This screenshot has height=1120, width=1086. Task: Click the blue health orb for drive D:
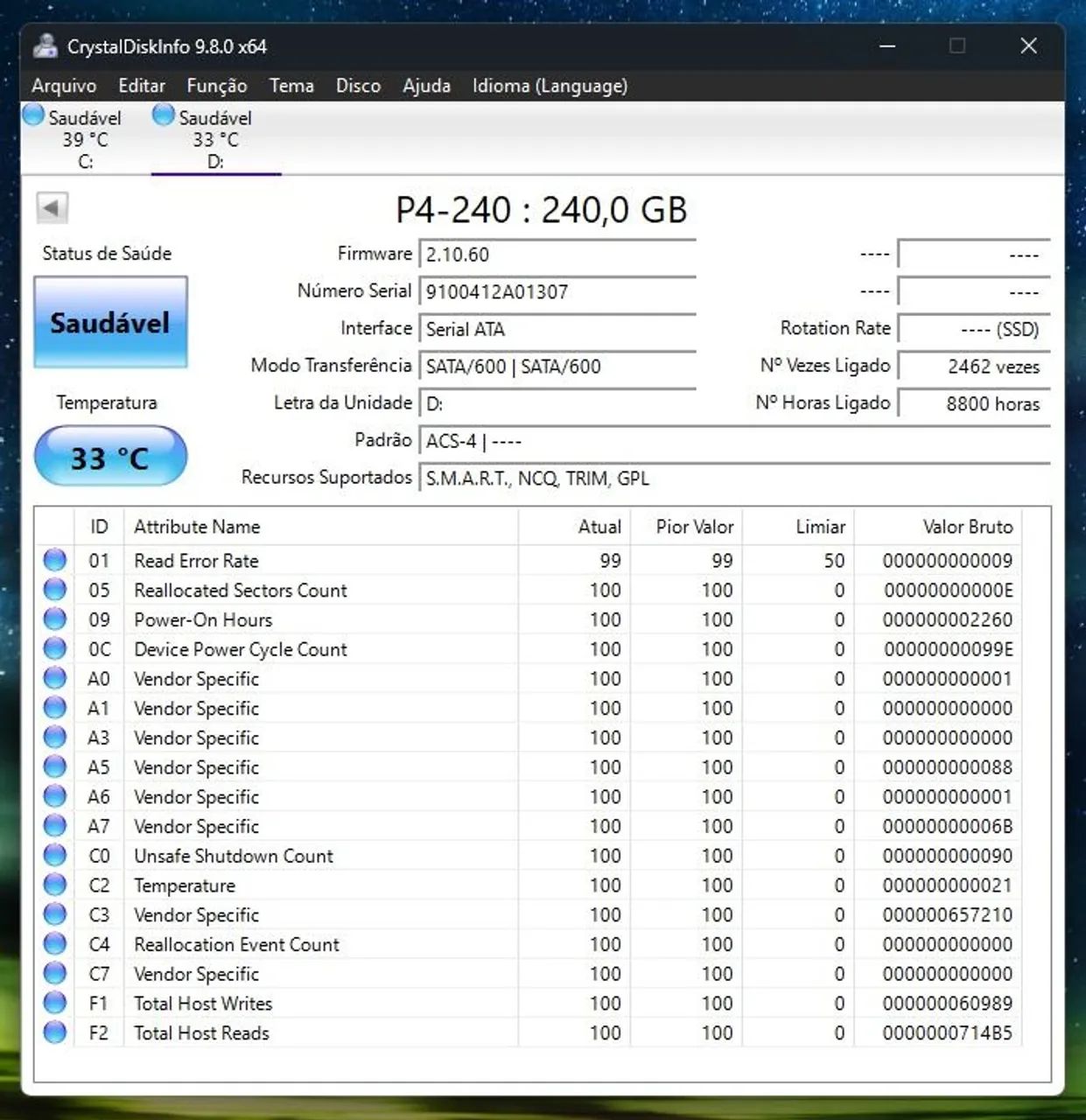coord(163,115)
